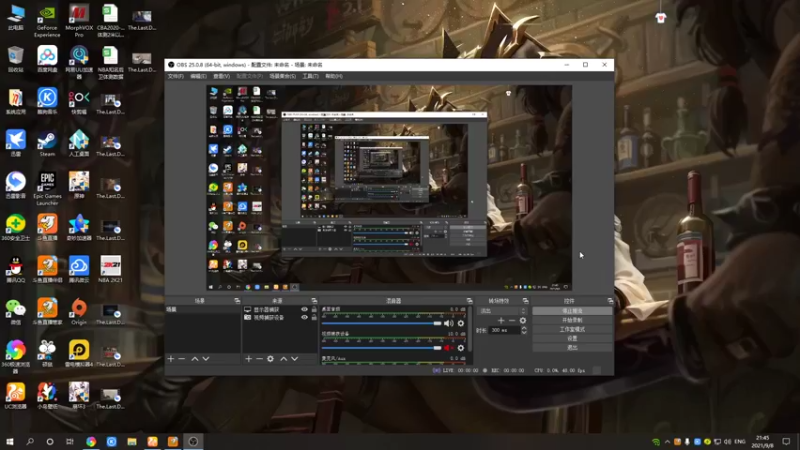Screen dimensions: 800x450
Task: Click the 300 ms transition duration field
Action: click(x=505, y=331)
